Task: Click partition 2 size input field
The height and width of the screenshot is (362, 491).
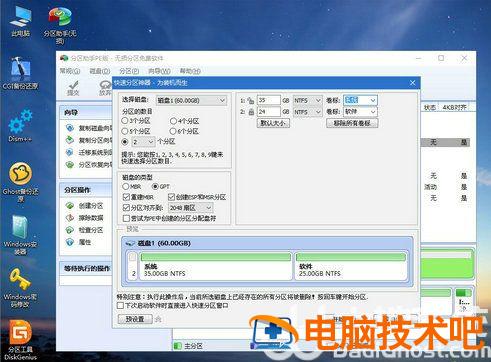Action: coord(269,112)
